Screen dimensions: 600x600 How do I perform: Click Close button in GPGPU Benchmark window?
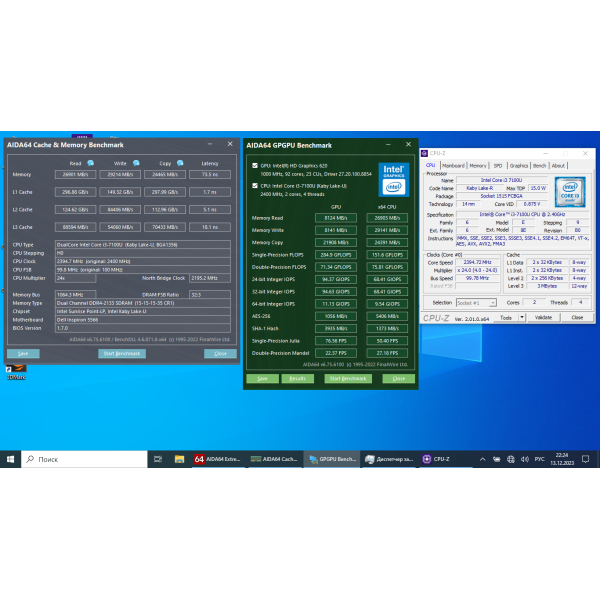click(398, 378)
